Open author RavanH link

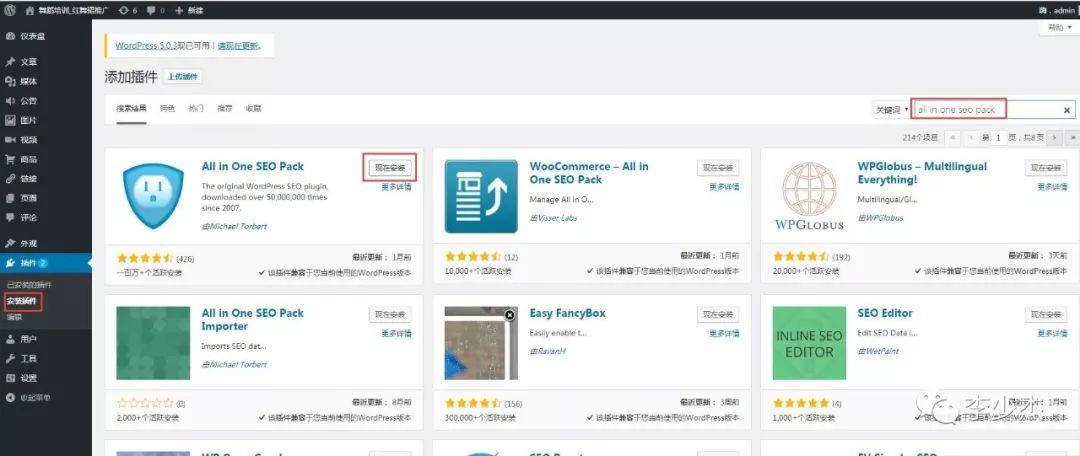click(552, 351)
